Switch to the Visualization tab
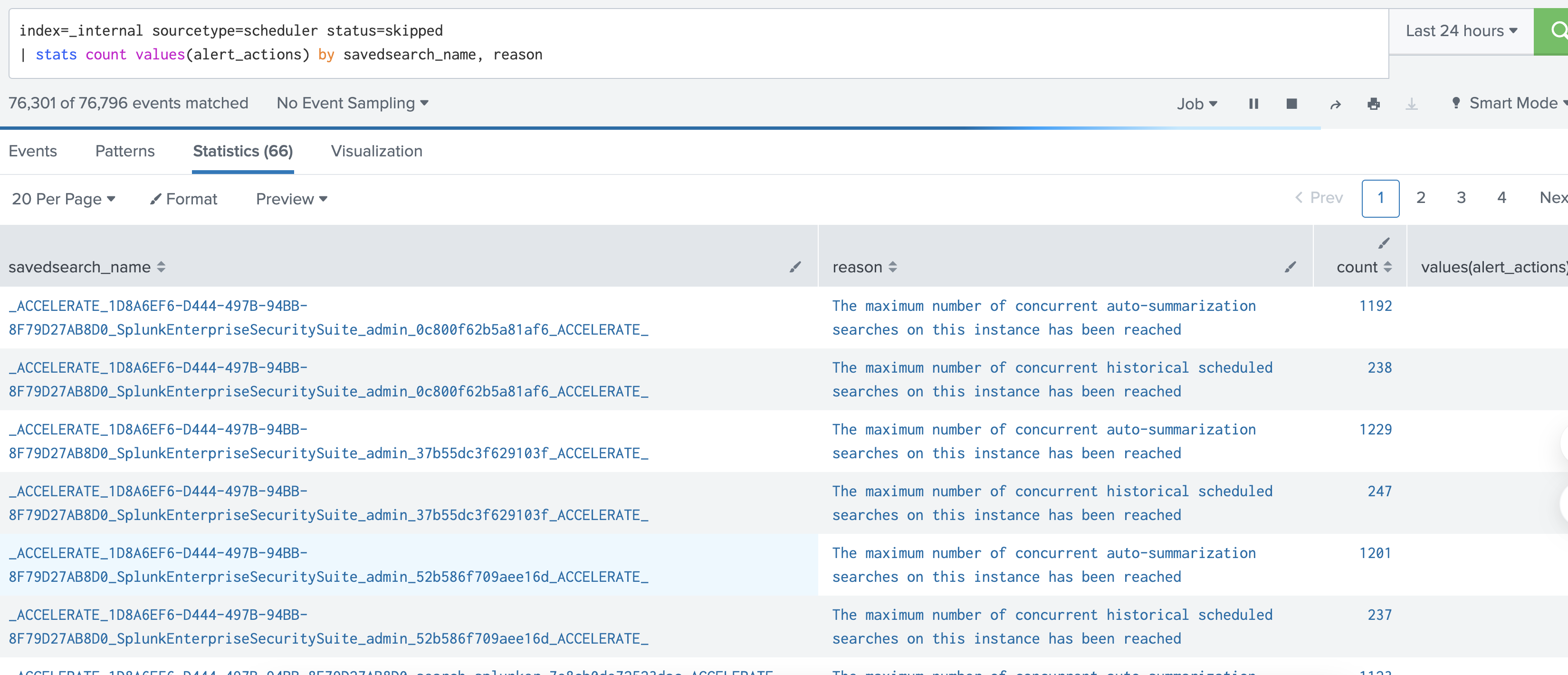This screenshot has height=675, width=1568. pyautogui.click(x=376, y=151)
